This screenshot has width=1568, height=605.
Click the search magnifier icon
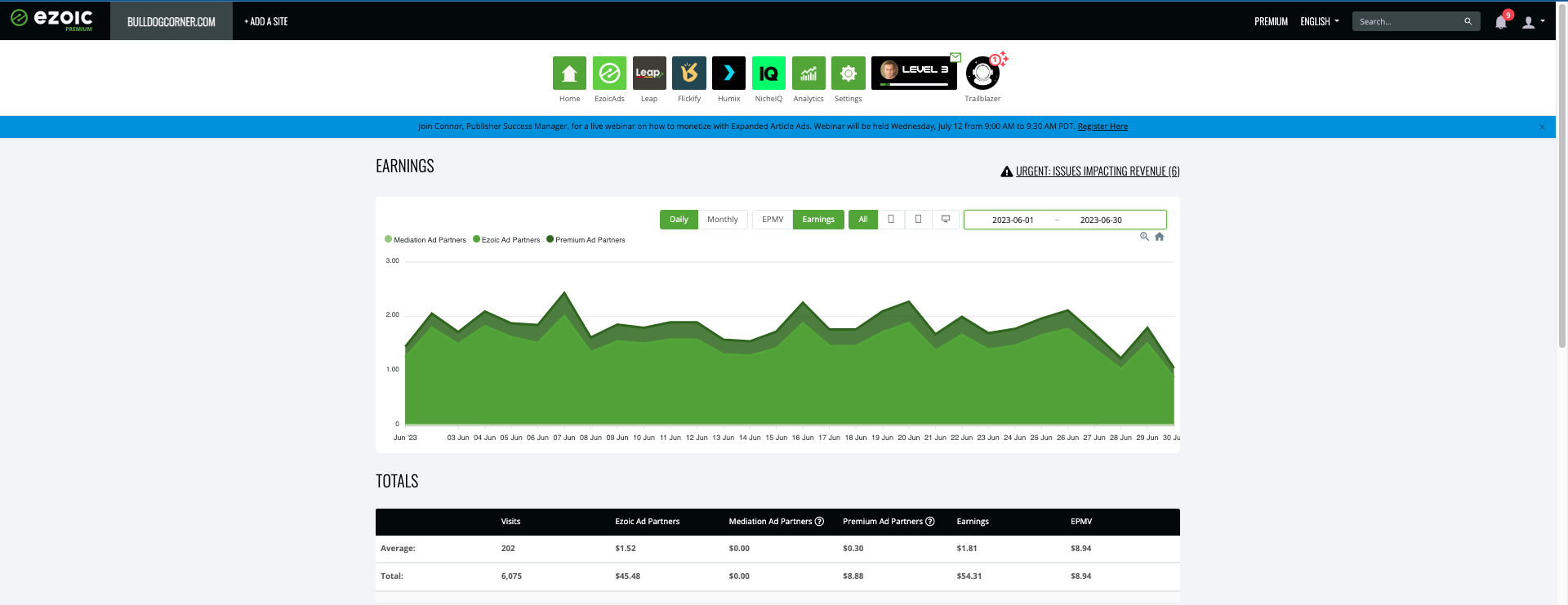1468,21
